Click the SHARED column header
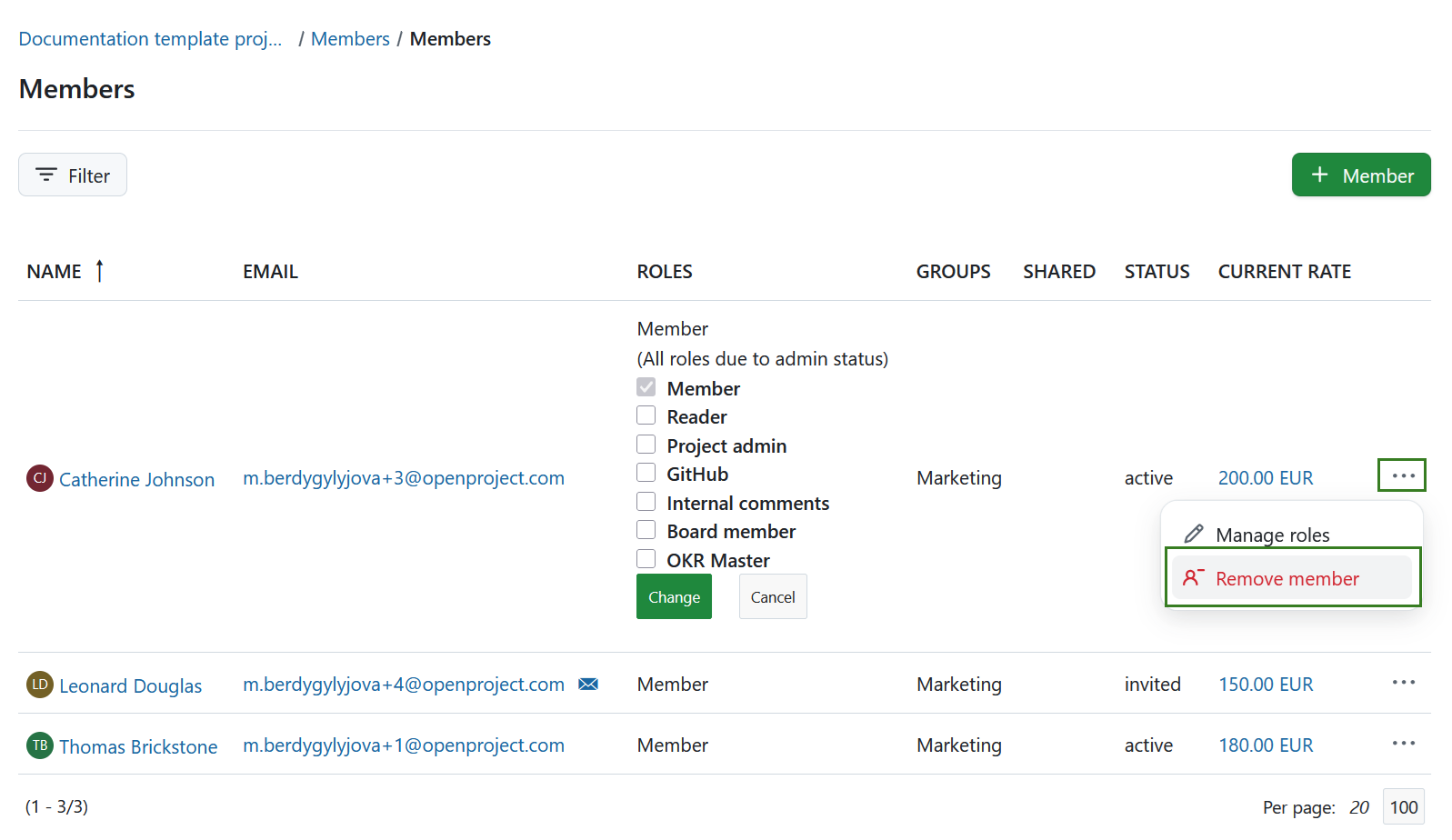This screenshot has width=1452, height=840. [1059, 272]
